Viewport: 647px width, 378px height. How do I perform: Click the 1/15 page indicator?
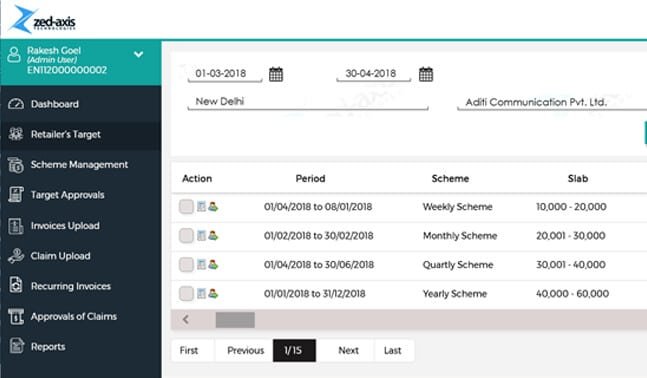tap(294, 350)
